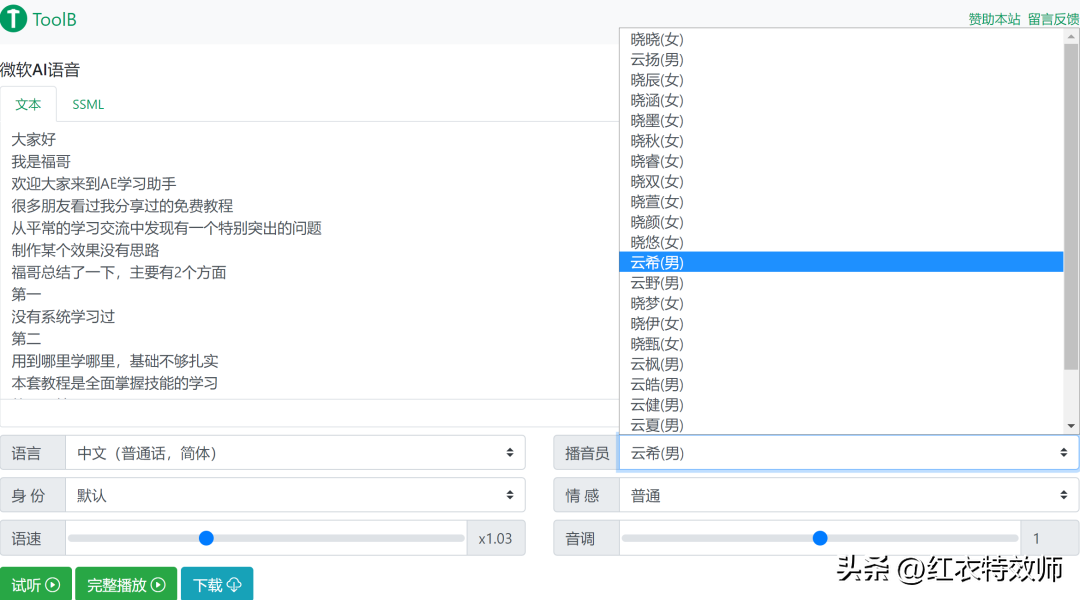
Task: Click the 完整播放 full playback button
Action: [x=126, y=584]
